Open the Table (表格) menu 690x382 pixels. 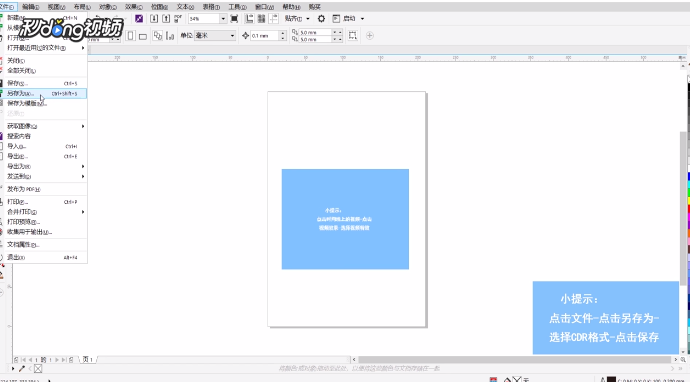coord(211,7)
